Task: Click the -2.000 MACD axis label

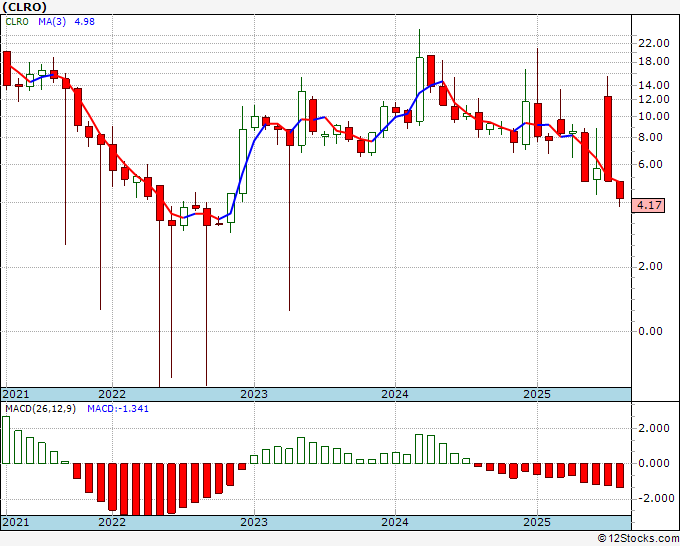Action: point(654,498)
